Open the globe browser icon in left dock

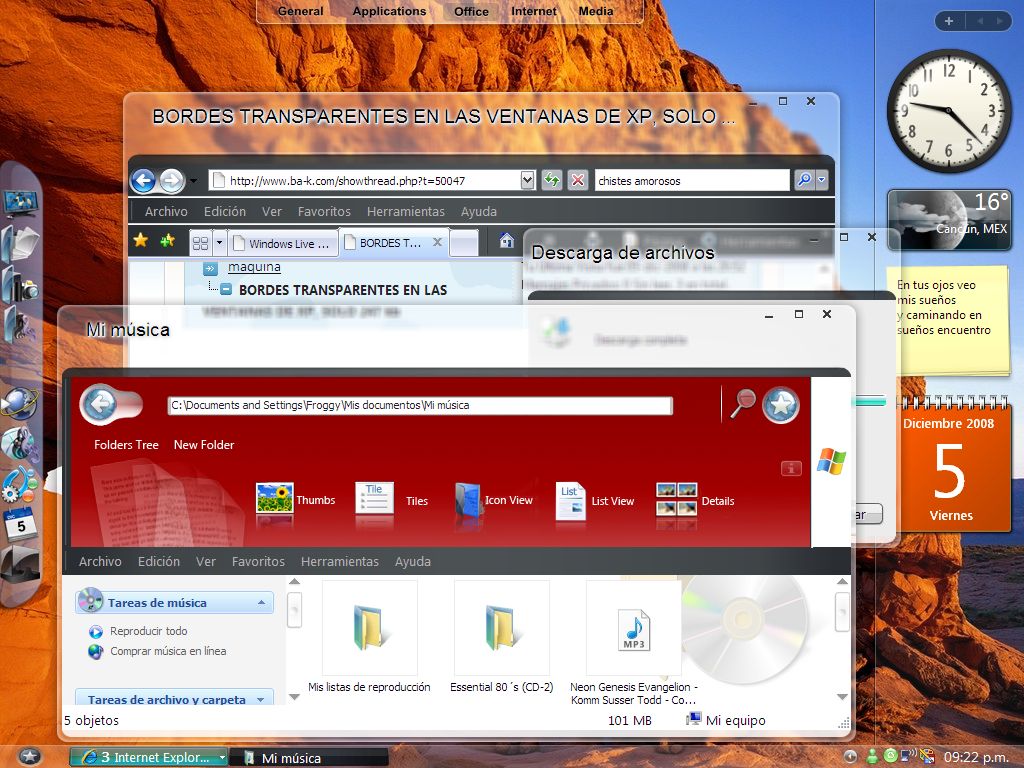[20, 402]
